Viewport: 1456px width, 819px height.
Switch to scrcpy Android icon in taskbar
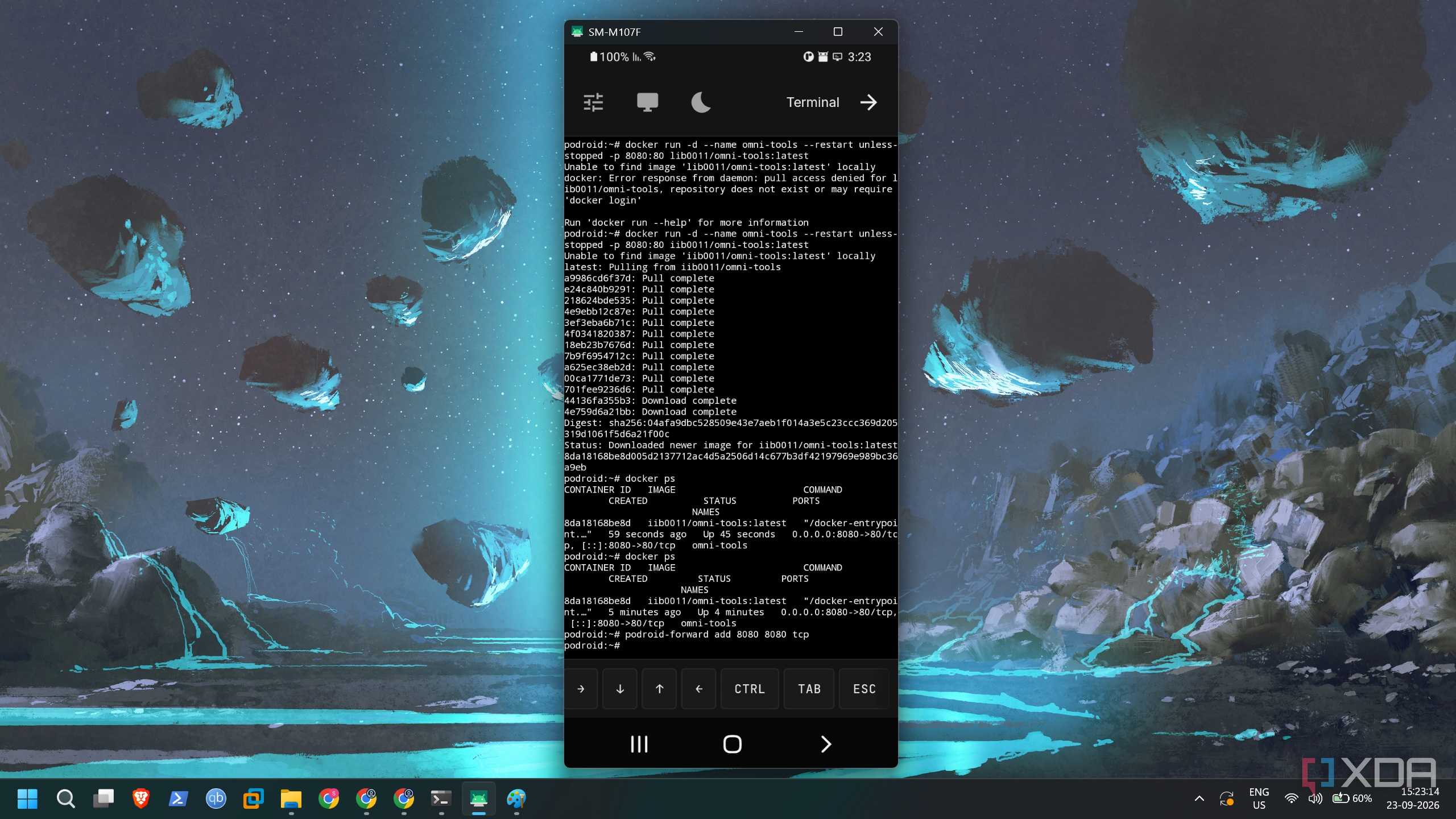click(x=479, y=799)
